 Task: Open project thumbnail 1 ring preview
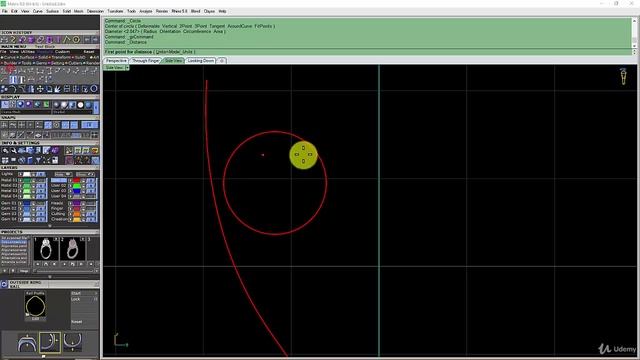[x=46, y=249]
